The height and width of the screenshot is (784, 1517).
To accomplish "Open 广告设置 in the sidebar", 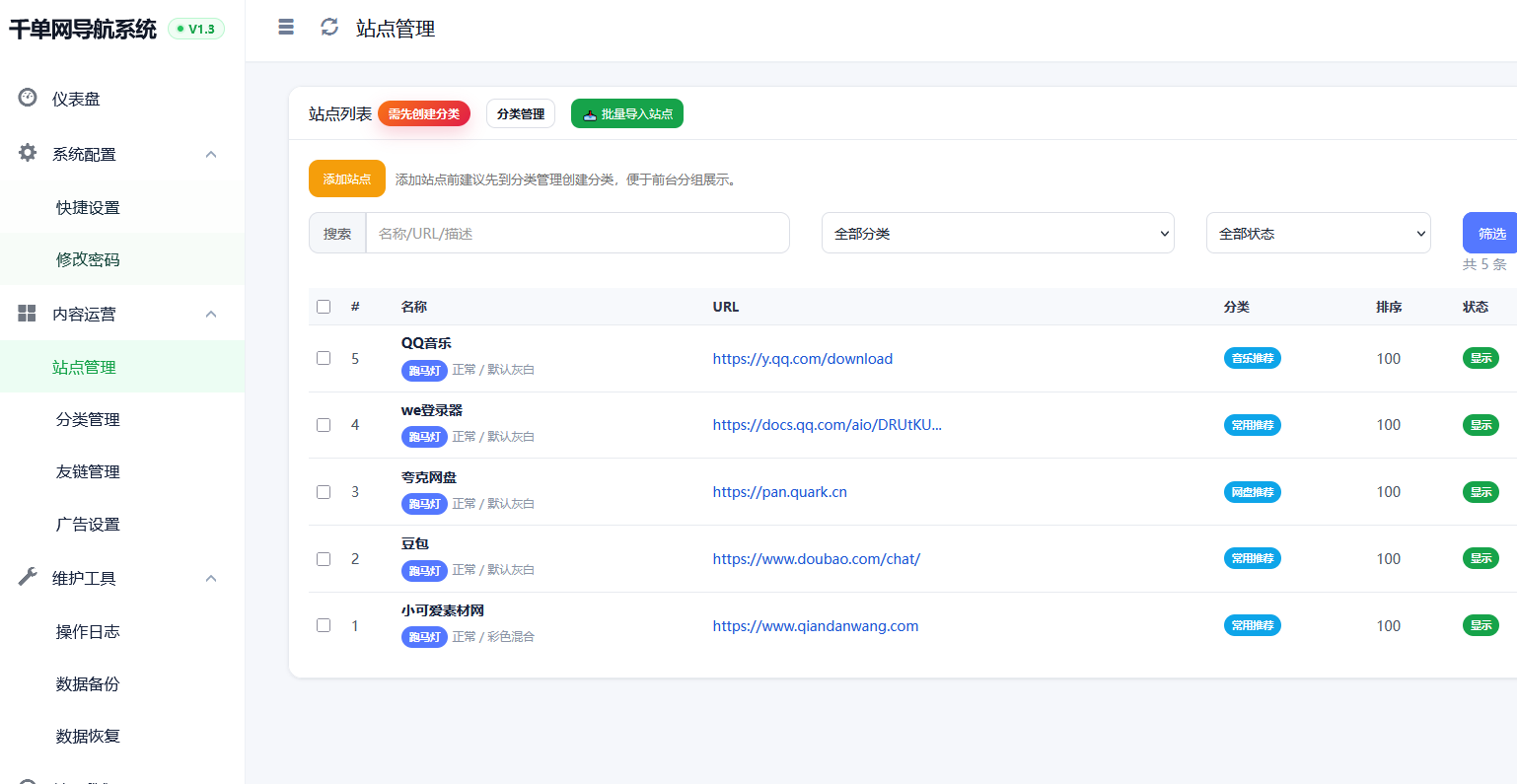I will (x=122, y=524).
